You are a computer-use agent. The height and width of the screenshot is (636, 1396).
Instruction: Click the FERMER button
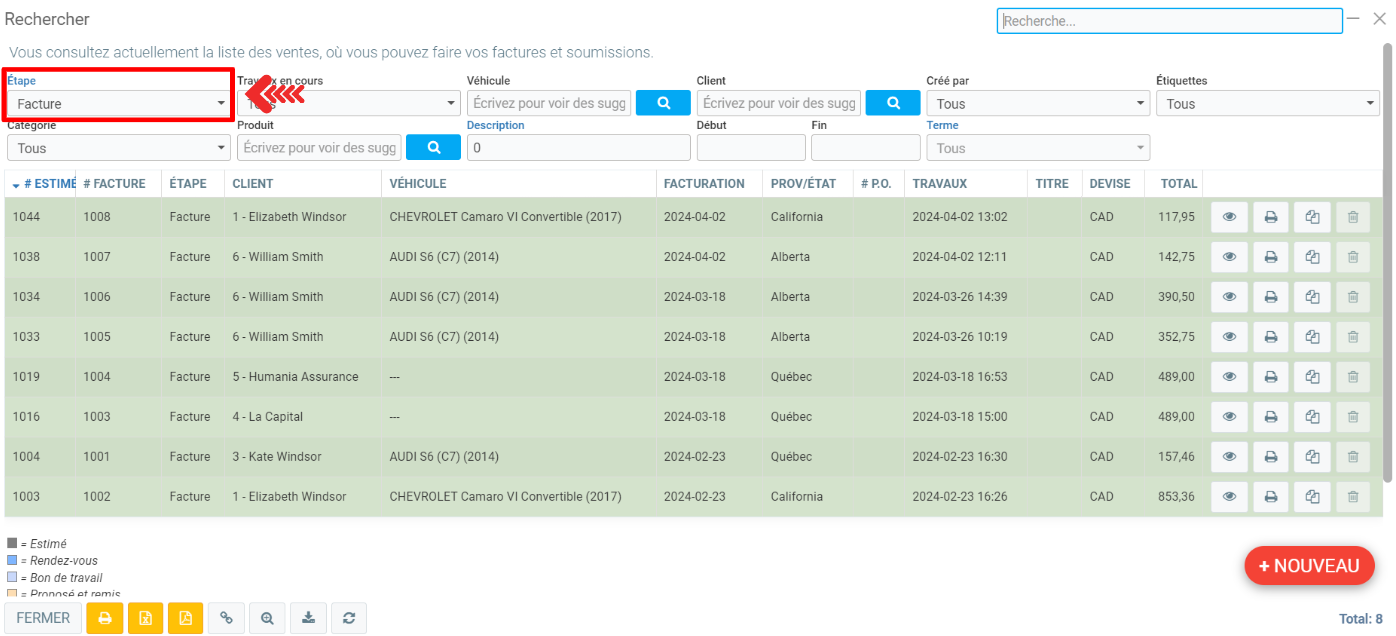[43, 618]
